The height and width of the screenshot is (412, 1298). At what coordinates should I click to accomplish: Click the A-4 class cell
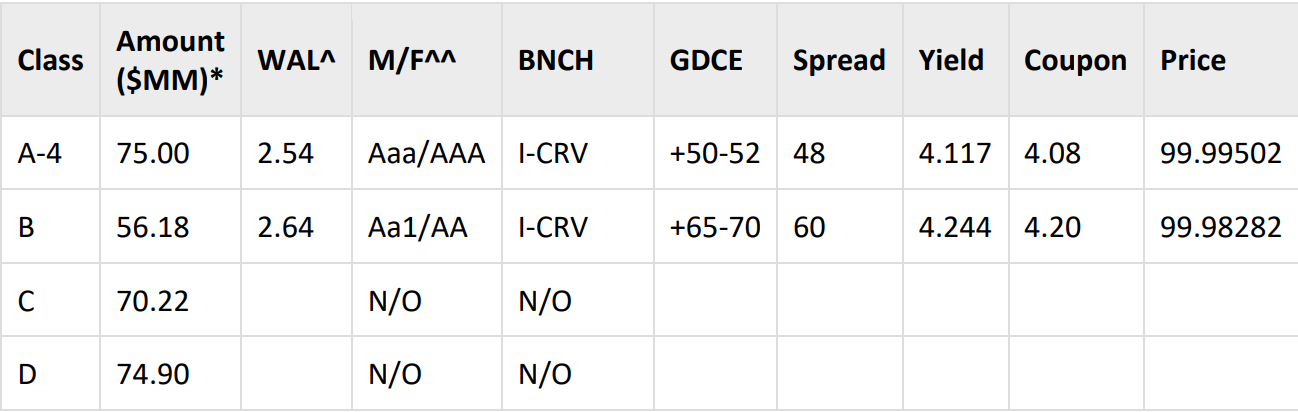[43, 153]
